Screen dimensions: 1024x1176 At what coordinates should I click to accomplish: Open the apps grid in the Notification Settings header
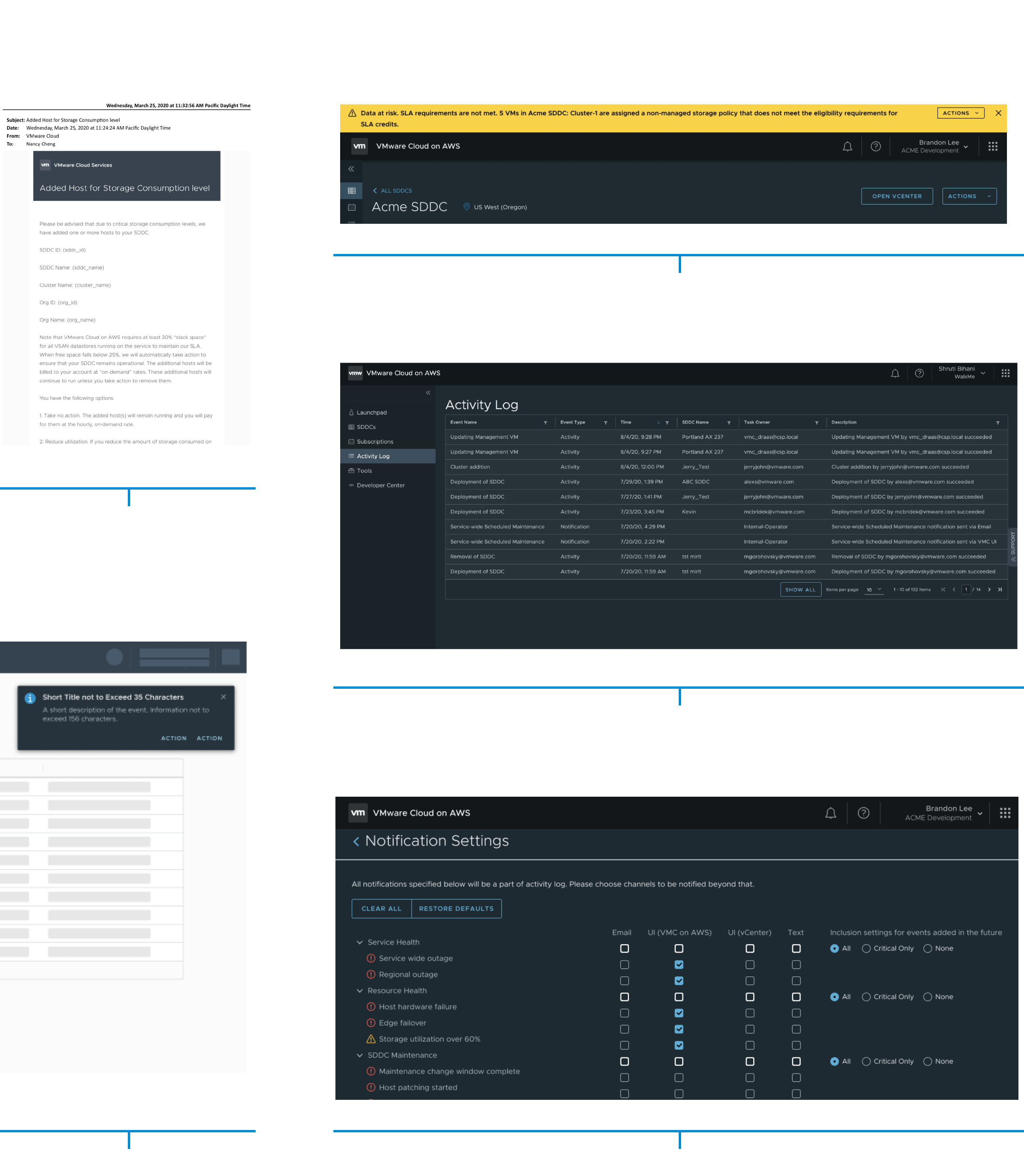pyautogui.click(x=1005, y=813)
